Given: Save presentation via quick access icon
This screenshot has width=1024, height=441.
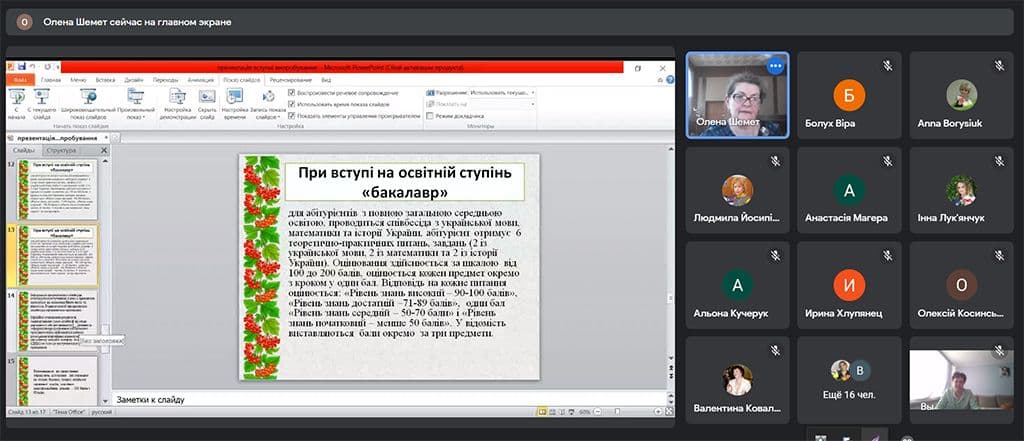Looking at the screenshot, I should pos(22,67).
